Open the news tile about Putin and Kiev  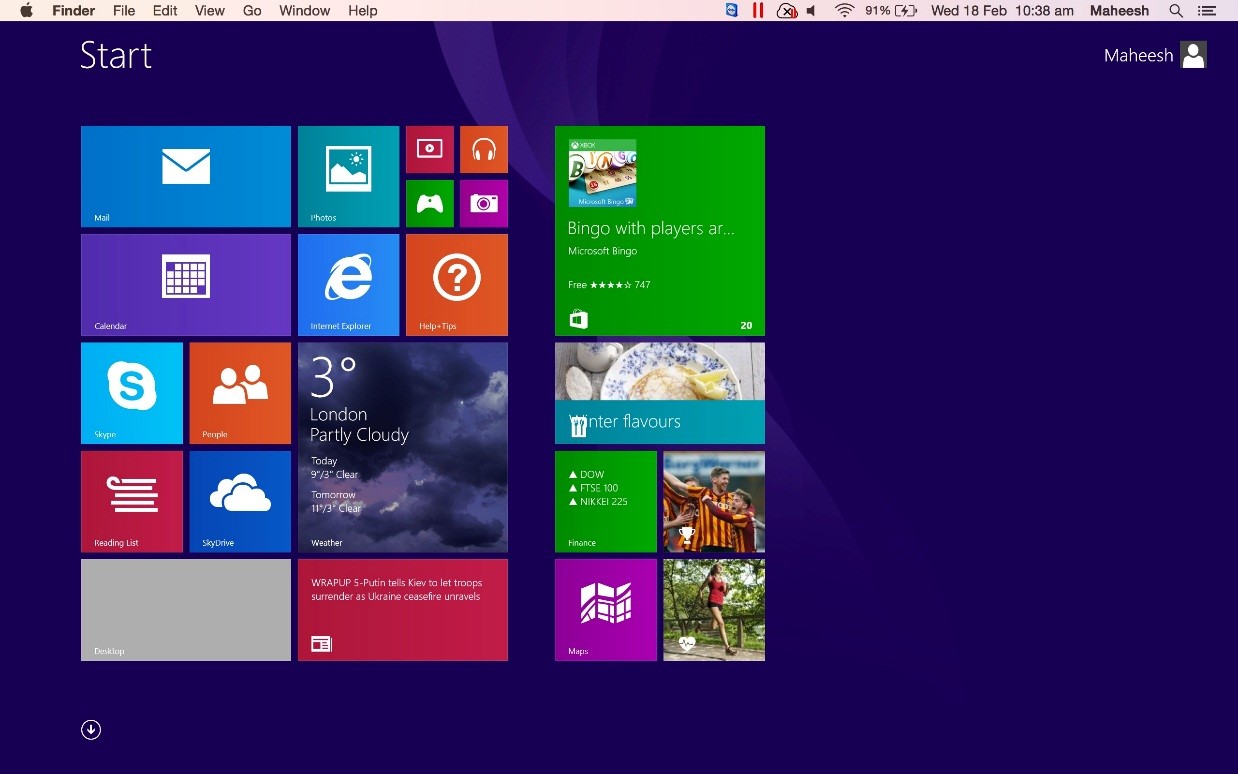403,610
